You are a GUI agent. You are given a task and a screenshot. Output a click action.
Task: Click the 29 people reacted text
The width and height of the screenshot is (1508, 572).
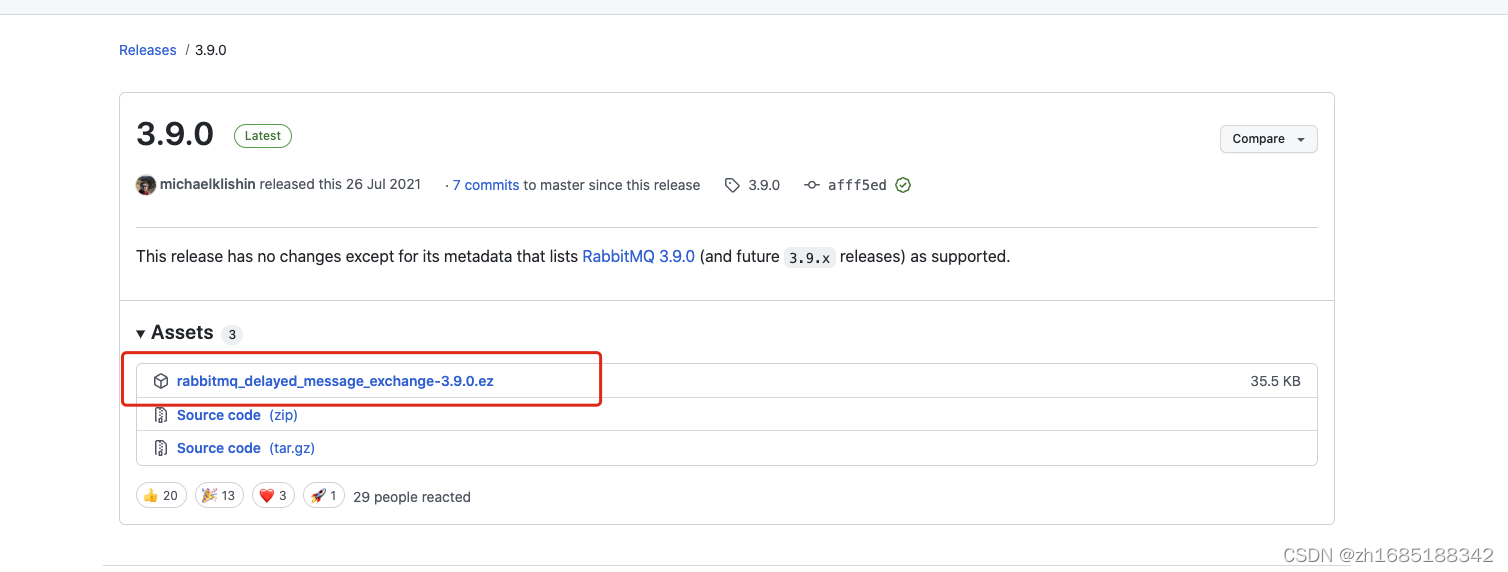[412, 497]
